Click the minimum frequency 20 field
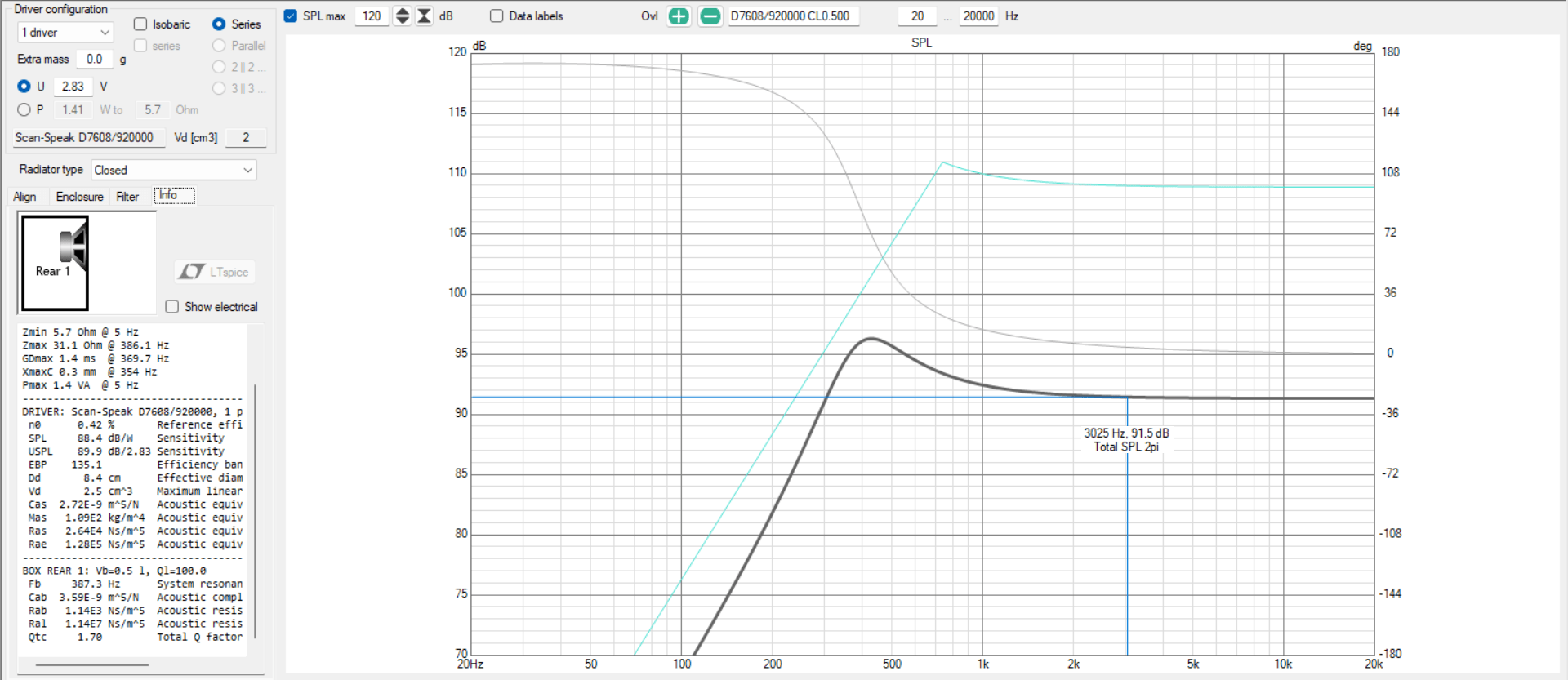 pos(918,16)
